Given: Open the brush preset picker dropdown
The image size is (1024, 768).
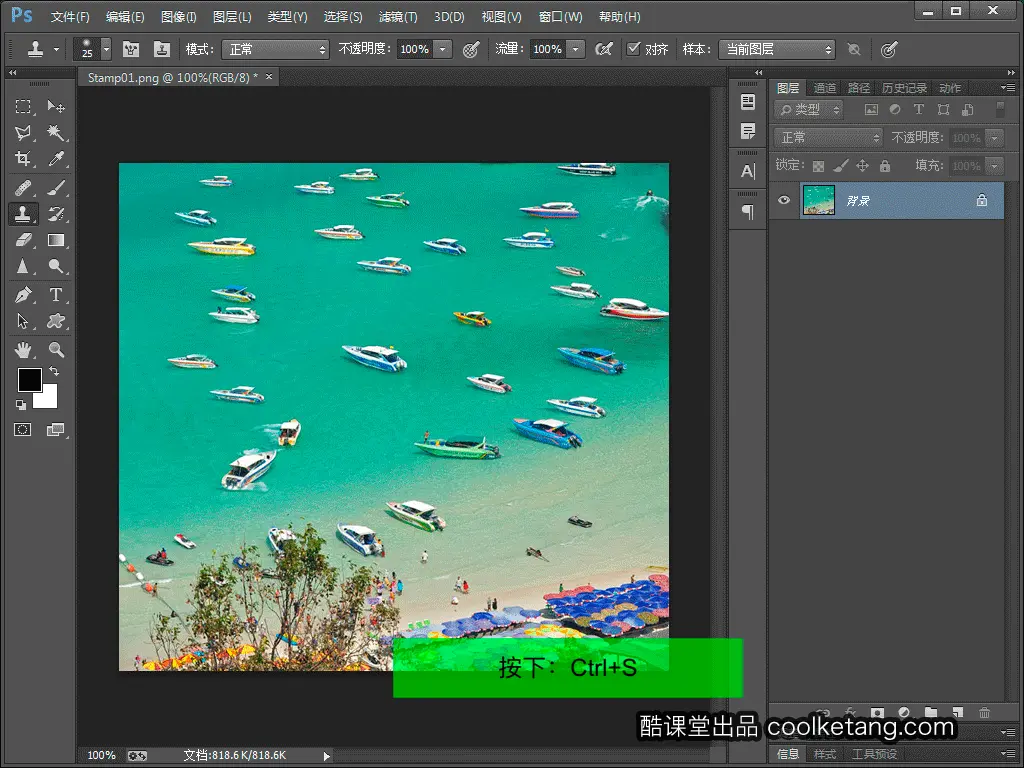Looking at the screenshot, I should click(x=106, y=50).
